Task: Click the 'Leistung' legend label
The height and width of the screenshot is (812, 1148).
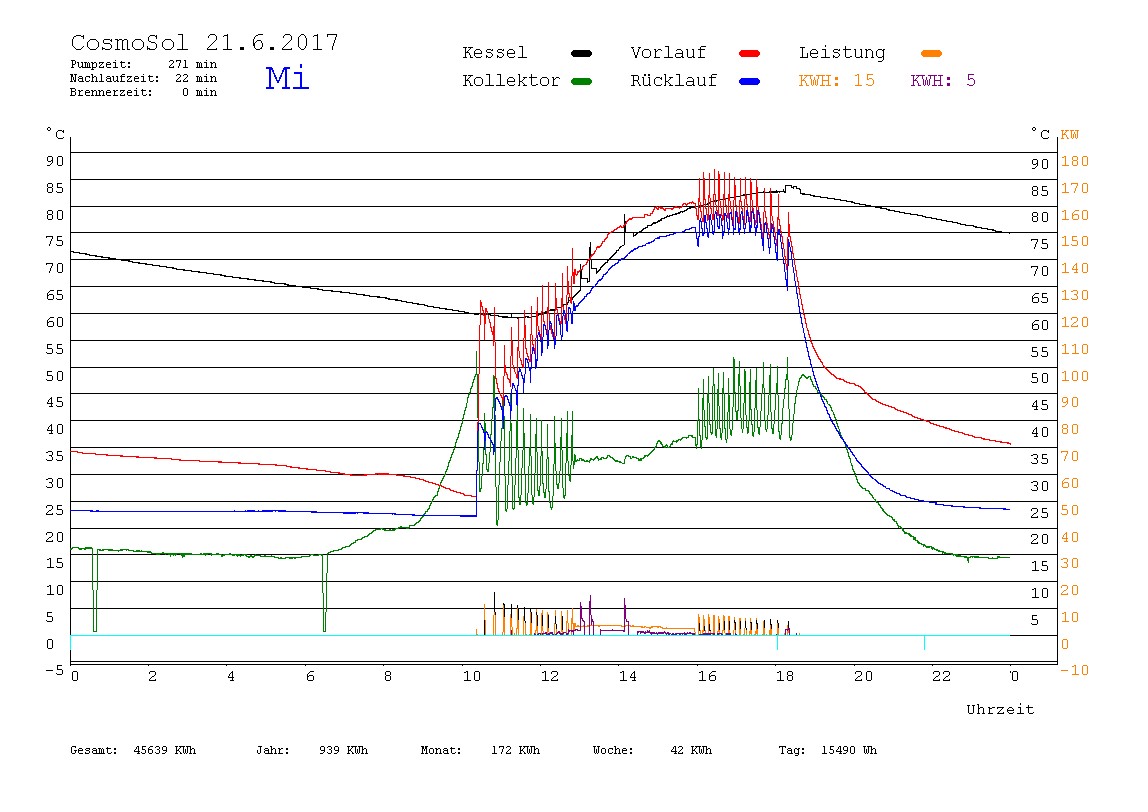Action: pos(842,53)
